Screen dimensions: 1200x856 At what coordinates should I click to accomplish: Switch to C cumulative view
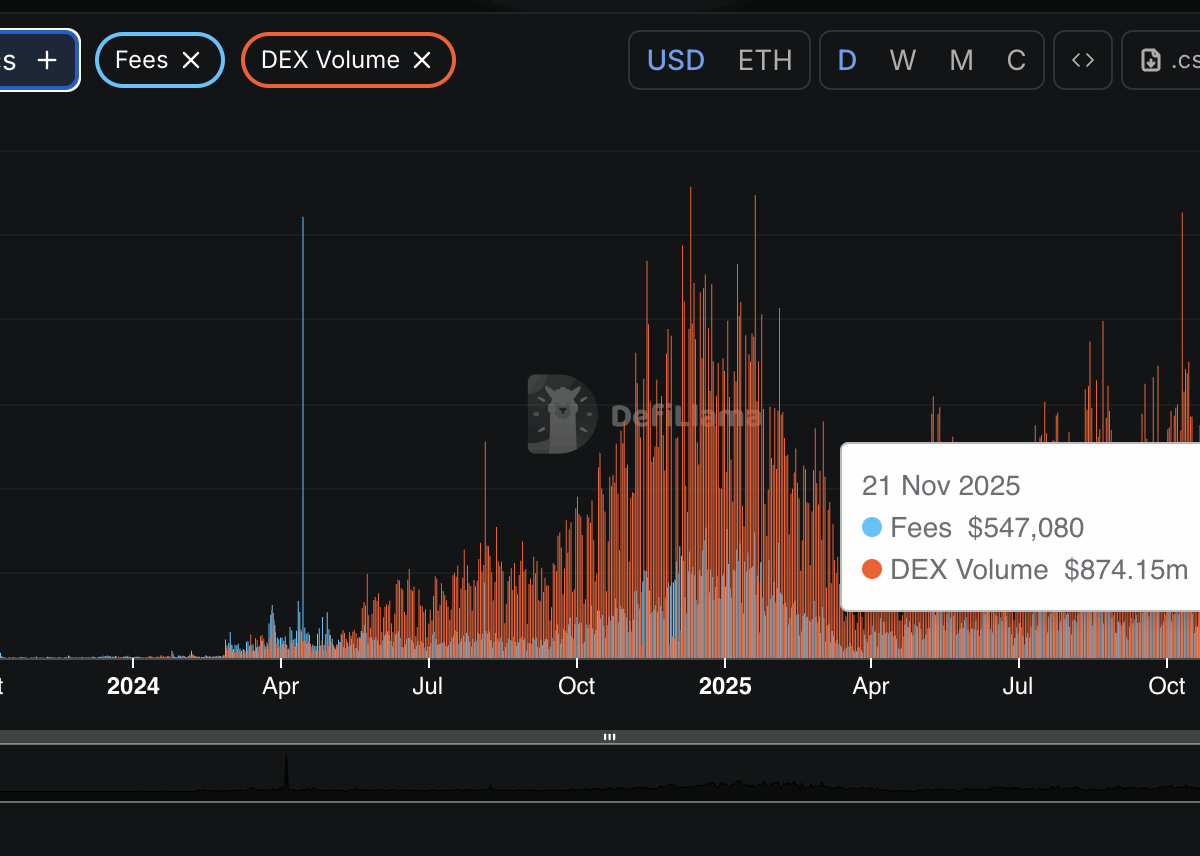point(1016,60)
